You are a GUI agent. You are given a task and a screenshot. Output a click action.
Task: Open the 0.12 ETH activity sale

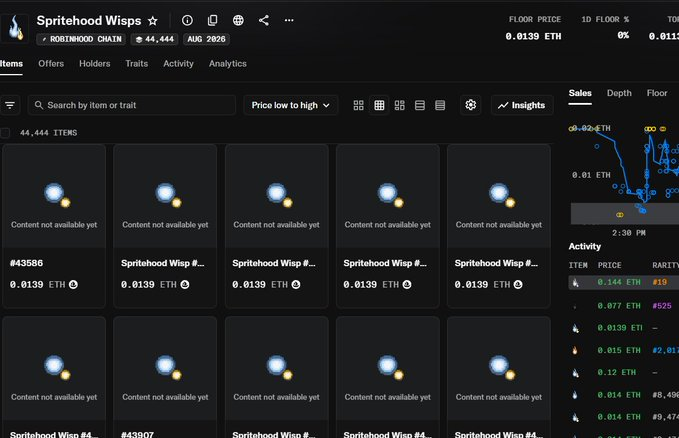[624, 372]
